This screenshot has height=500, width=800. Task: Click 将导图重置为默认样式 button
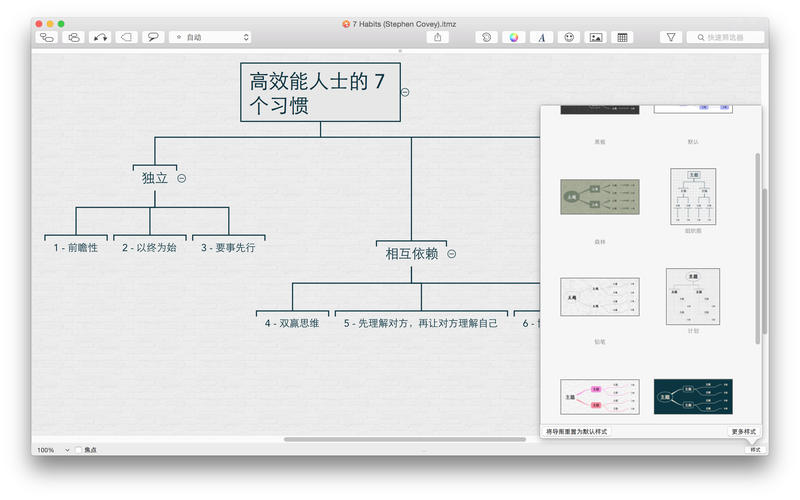click(x=577, y=432)
